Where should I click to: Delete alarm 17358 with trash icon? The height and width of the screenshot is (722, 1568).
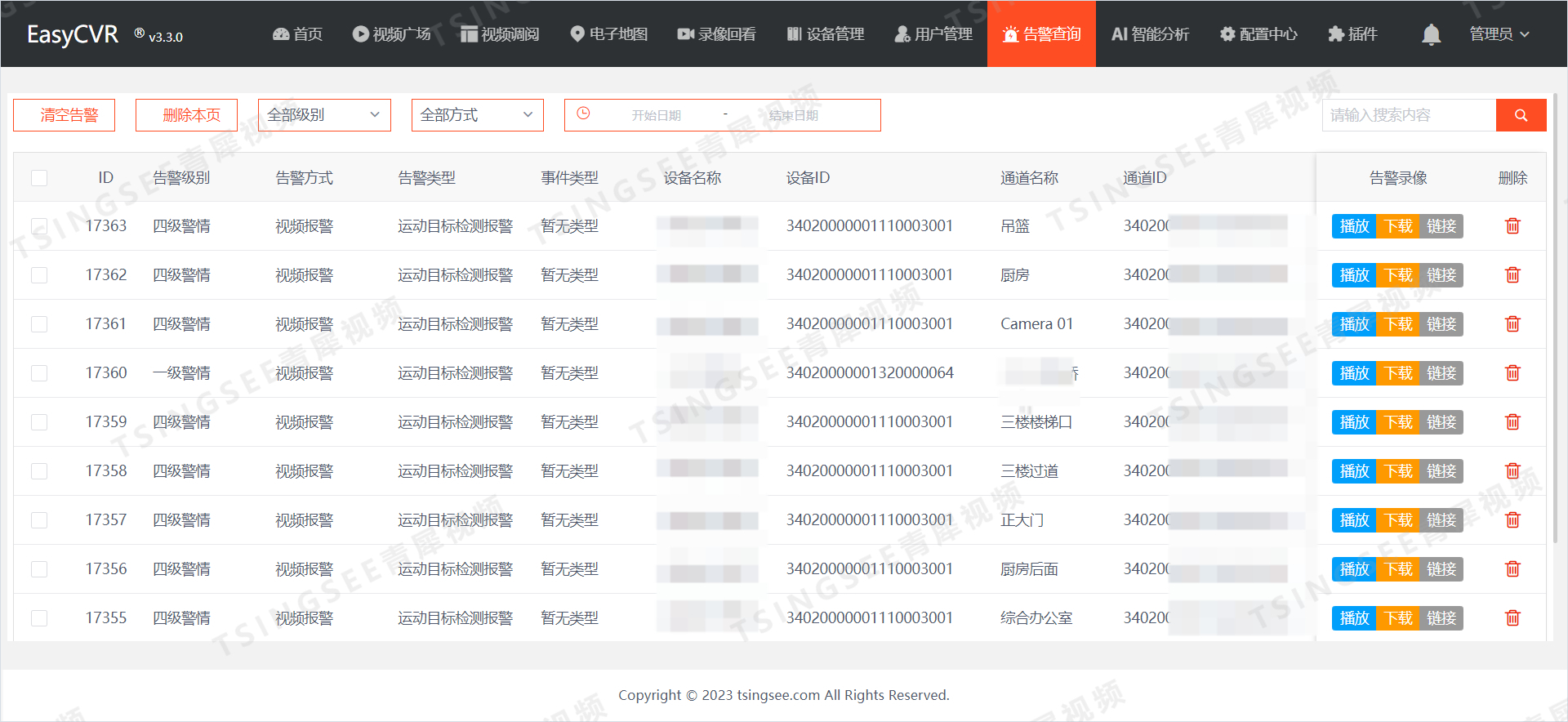[1512, 471]
